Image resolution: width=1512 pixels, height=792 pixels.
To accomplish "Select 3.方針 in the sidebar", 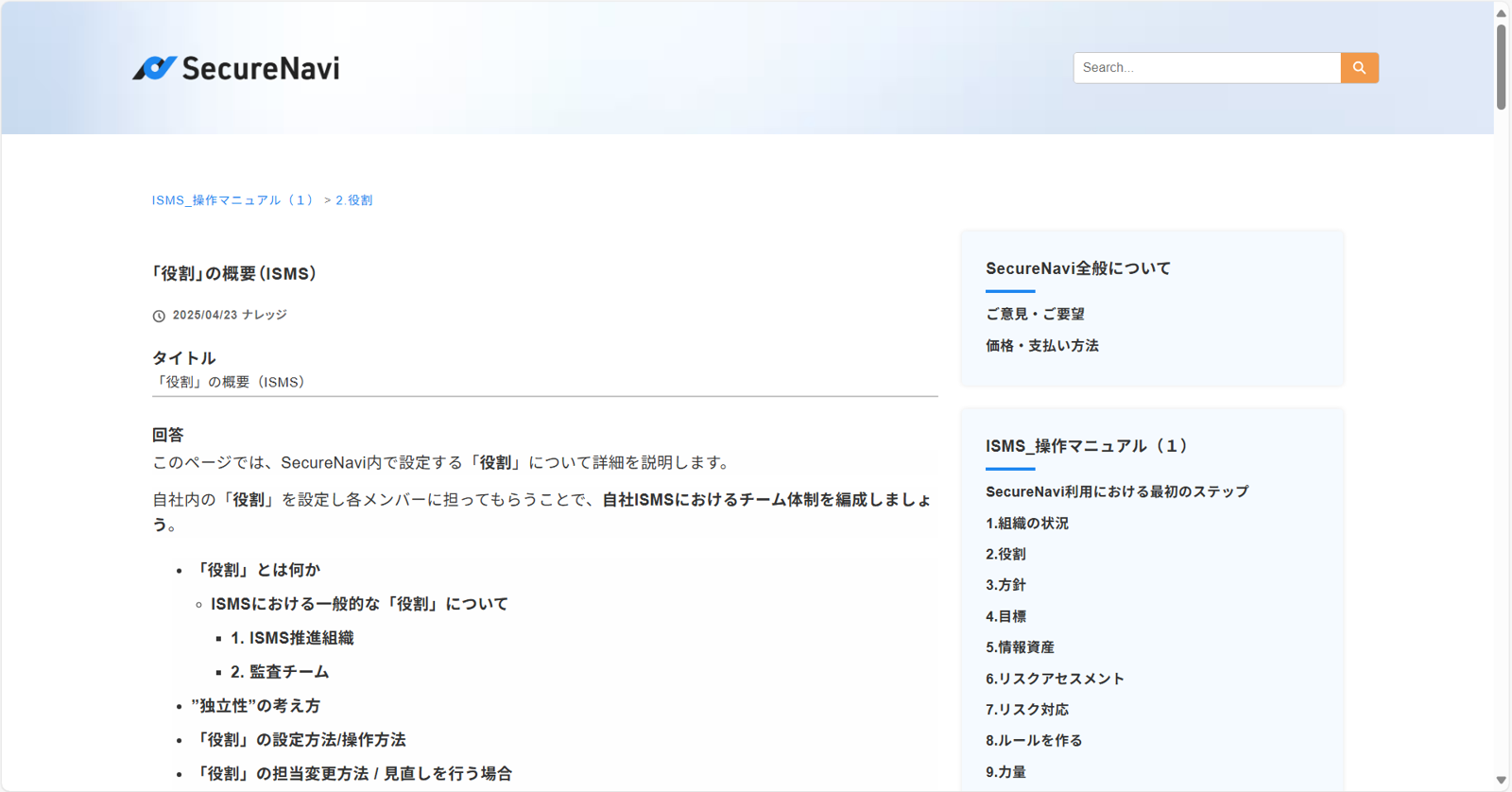I will tap(1005, 585).
